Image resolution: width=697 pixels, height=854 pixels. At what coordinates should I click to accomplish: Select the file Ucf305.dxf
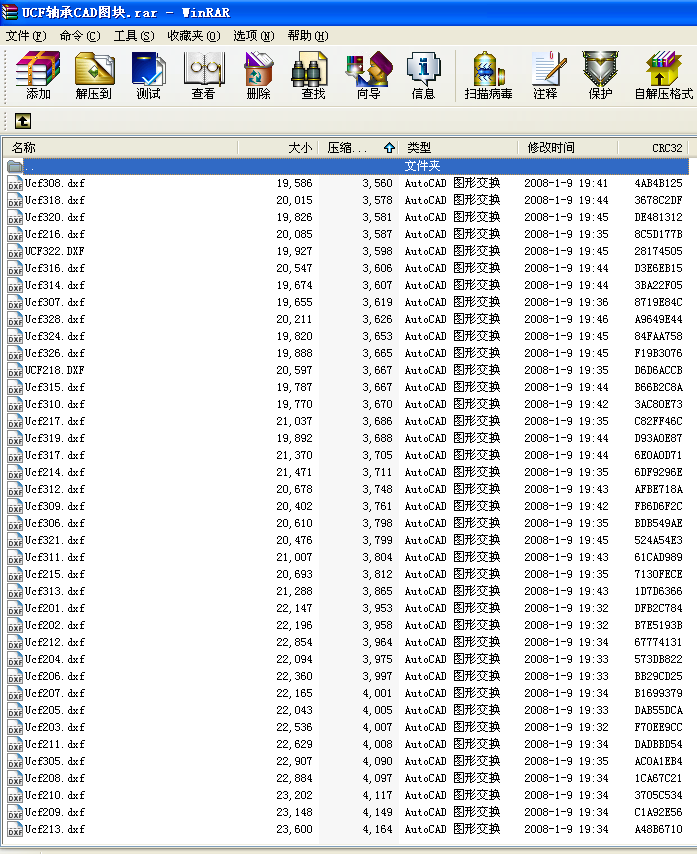55,761
